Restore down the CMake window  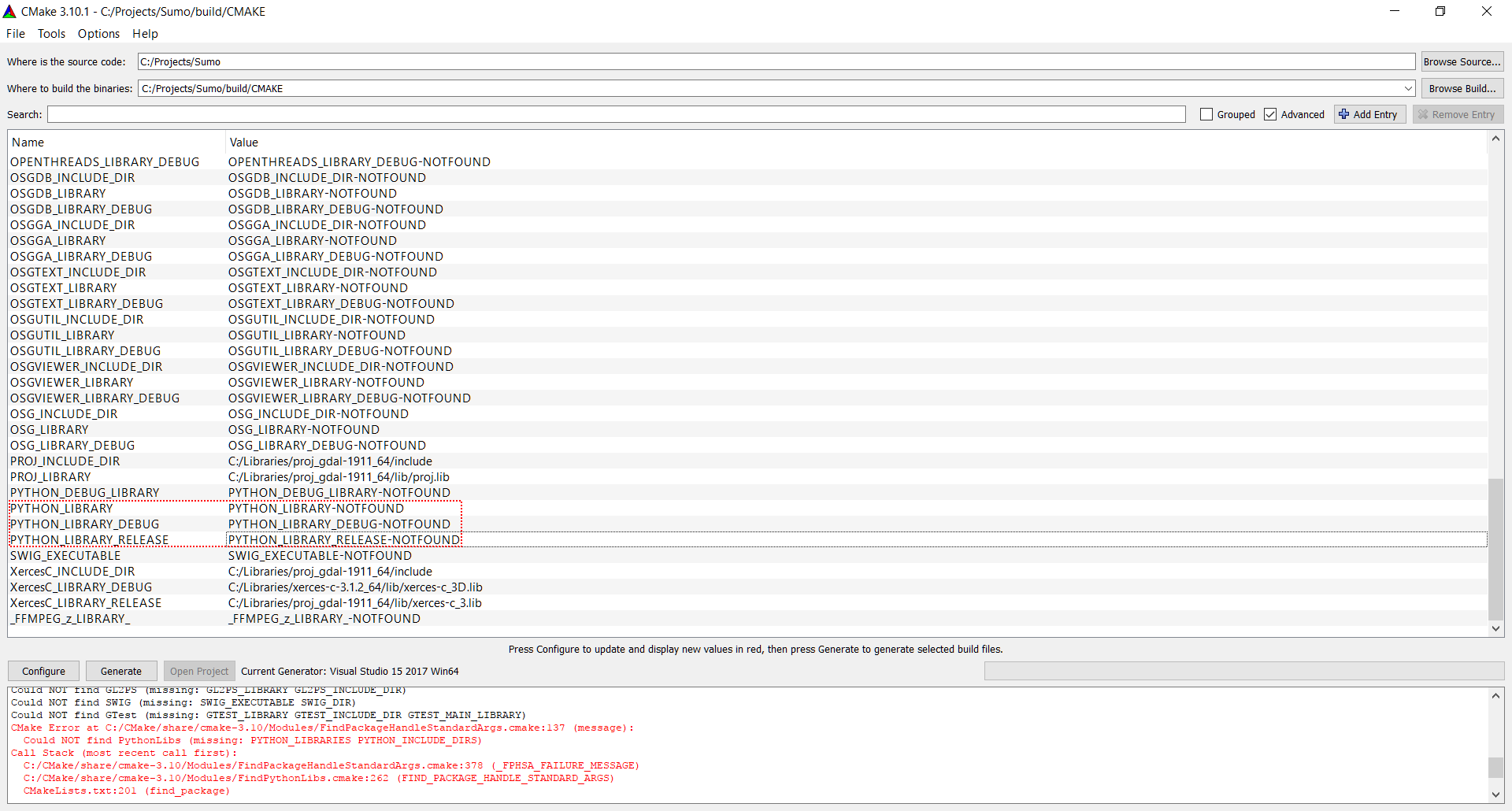point(1440,11)
